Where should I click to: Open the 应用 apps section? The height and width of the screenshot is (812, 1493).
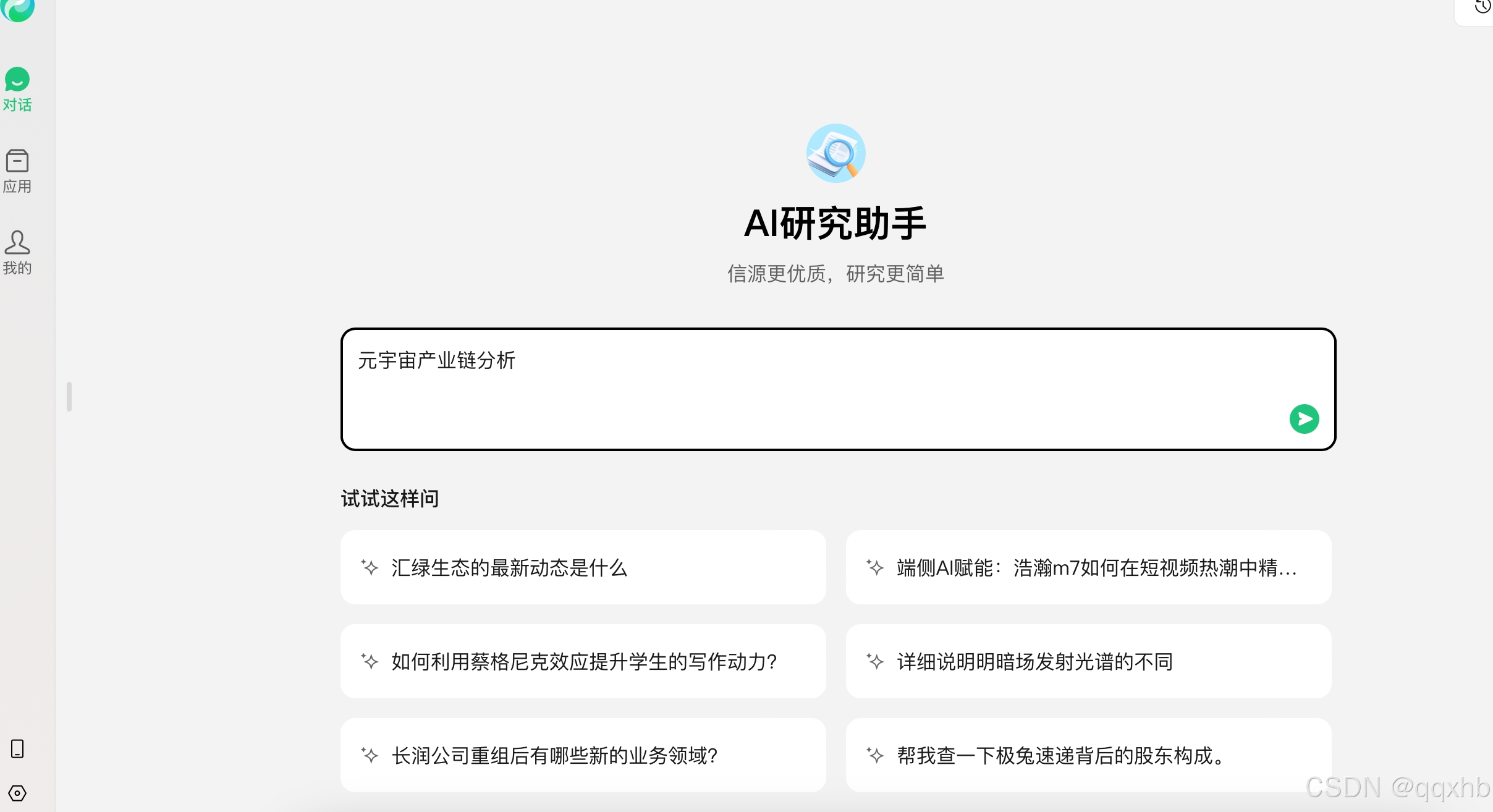17,171
